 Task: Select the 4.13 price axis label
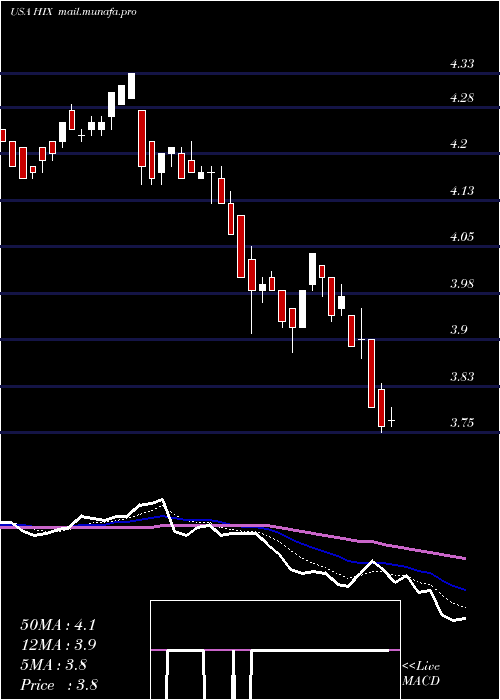(462, 191)
